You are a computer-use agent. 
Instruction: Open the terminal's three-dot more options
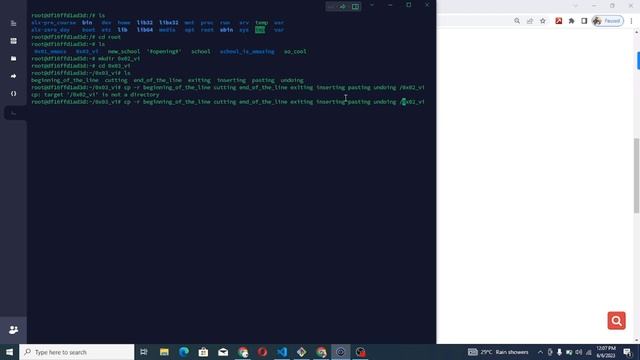pos(331,7)
